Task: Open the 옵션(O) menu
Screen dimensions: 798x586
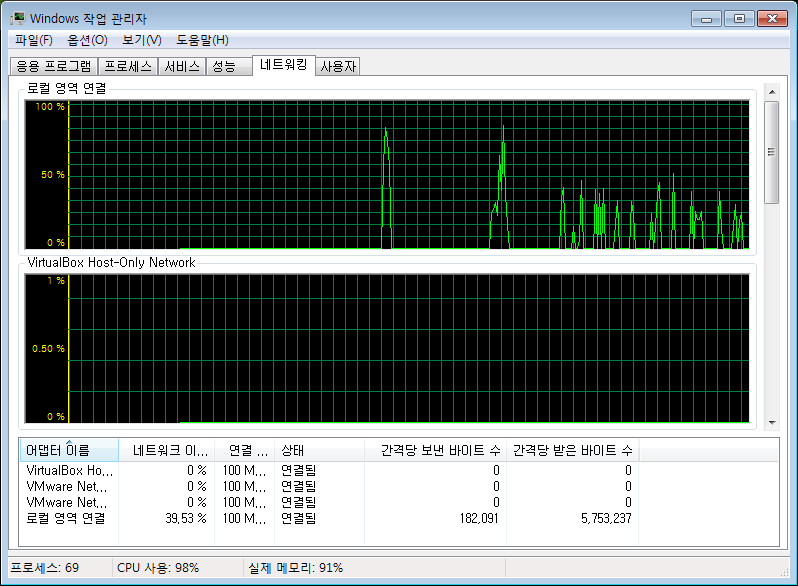Action: pyautogui.click(x=88, y=40)
